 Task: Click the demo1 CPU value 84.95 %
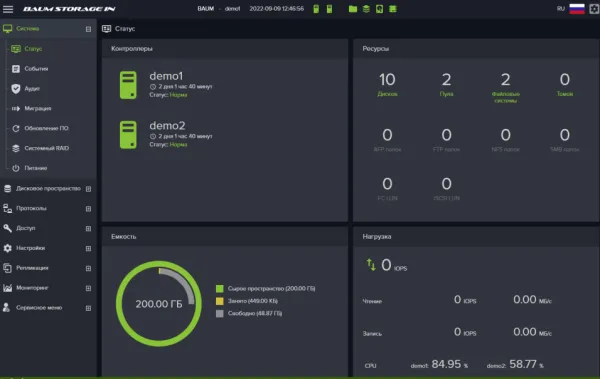click(x=450, y=364)
